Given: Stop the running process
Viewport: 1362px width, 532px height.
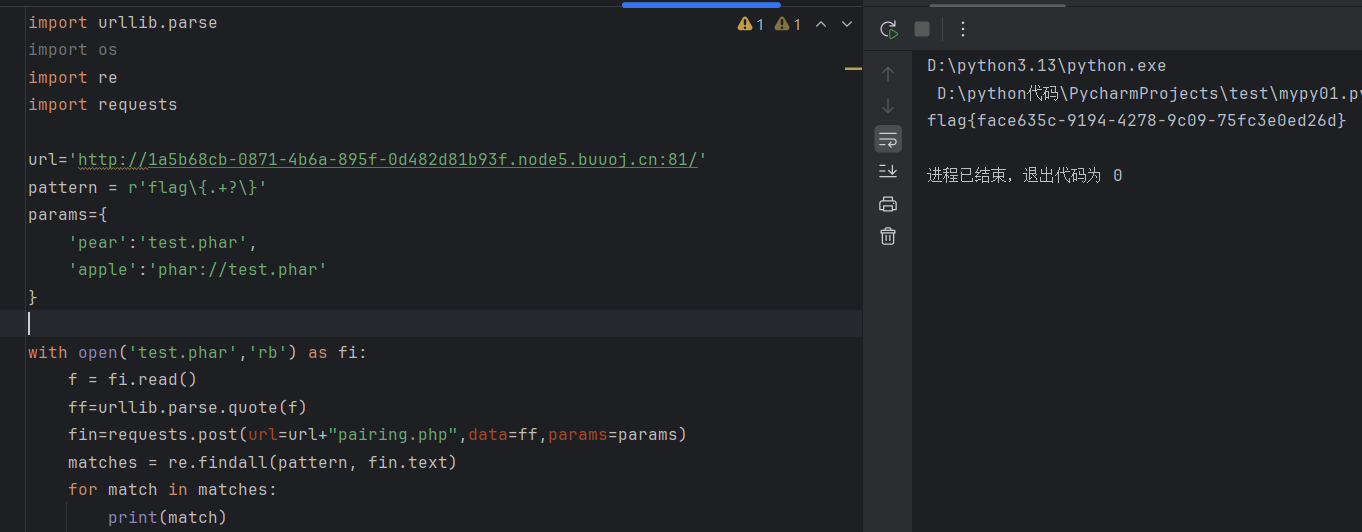Looking at the screenshot, I should (922, 29).
